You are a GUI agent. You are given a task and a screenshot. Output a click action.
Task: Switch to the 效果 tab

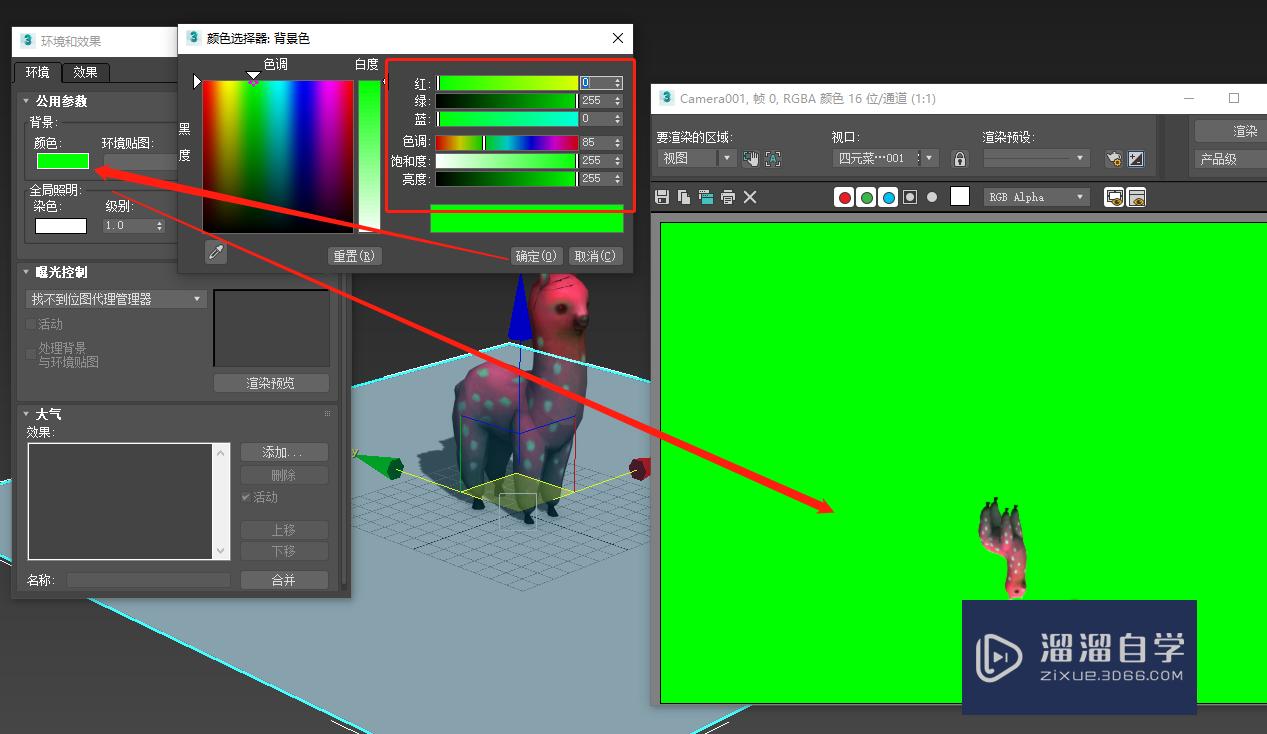tap(86, 72)
